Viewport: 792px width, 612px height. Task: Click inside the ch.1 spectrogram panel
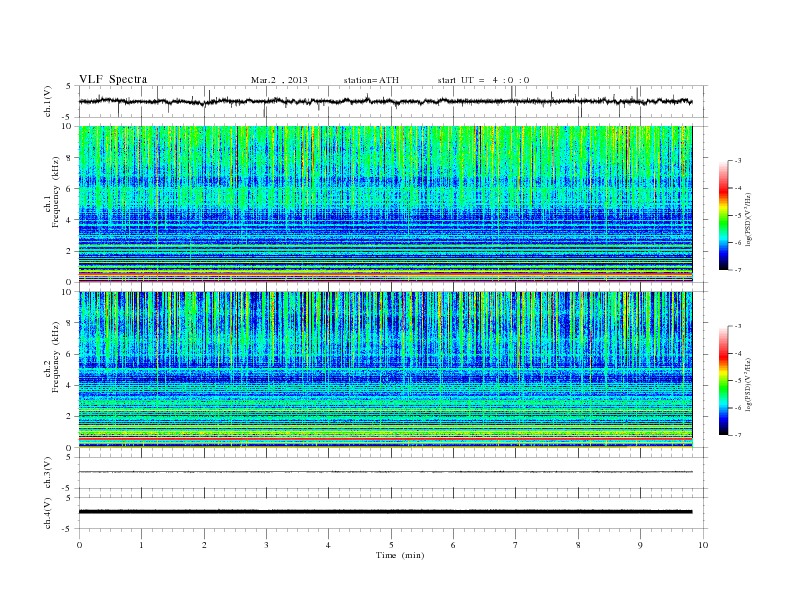click(x=385, y=204)
